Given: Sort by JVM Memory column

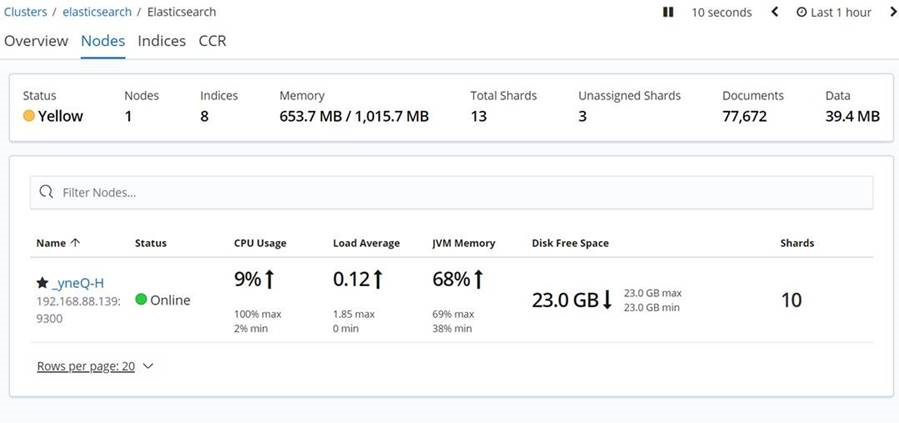Looking at the screenshot, I should 464,243.
